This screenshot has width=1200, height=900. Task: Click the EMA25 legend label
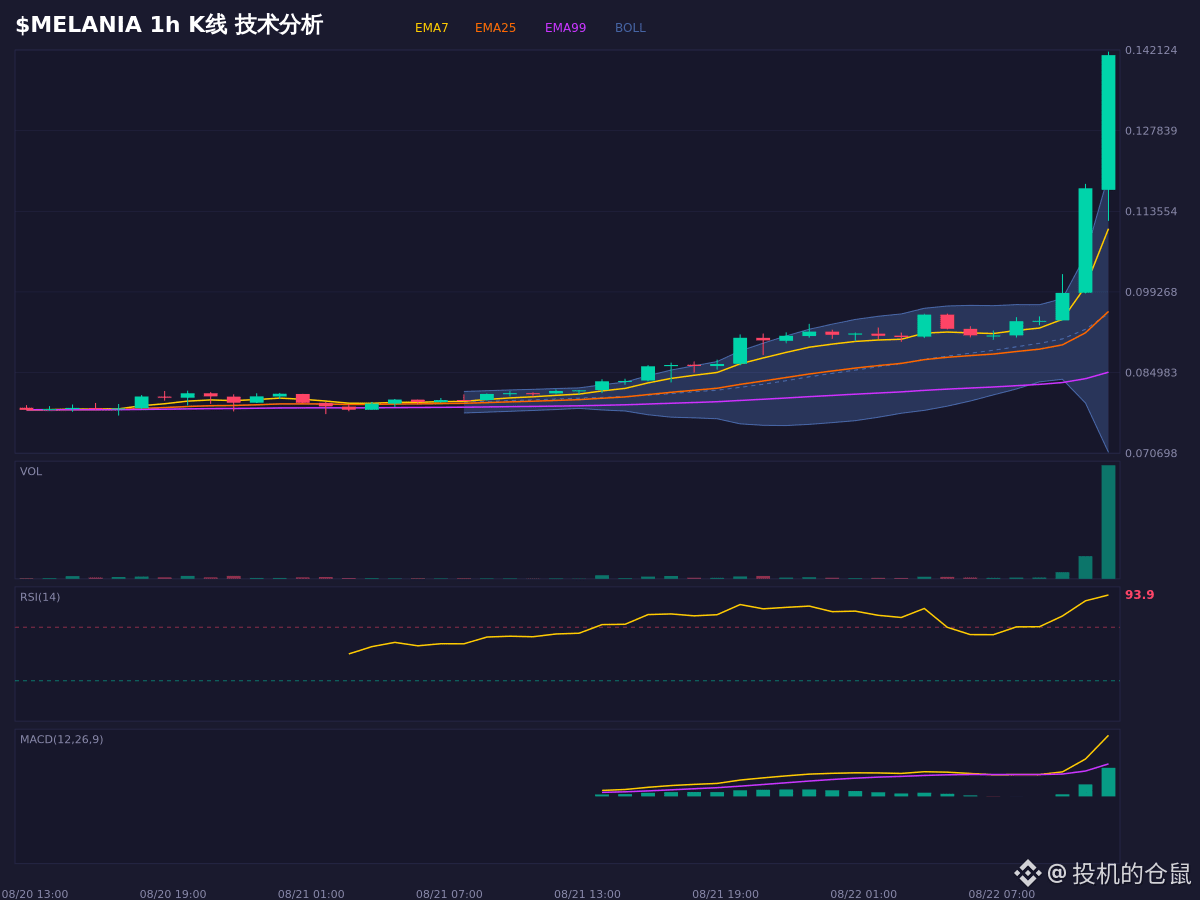click(495, 28)
